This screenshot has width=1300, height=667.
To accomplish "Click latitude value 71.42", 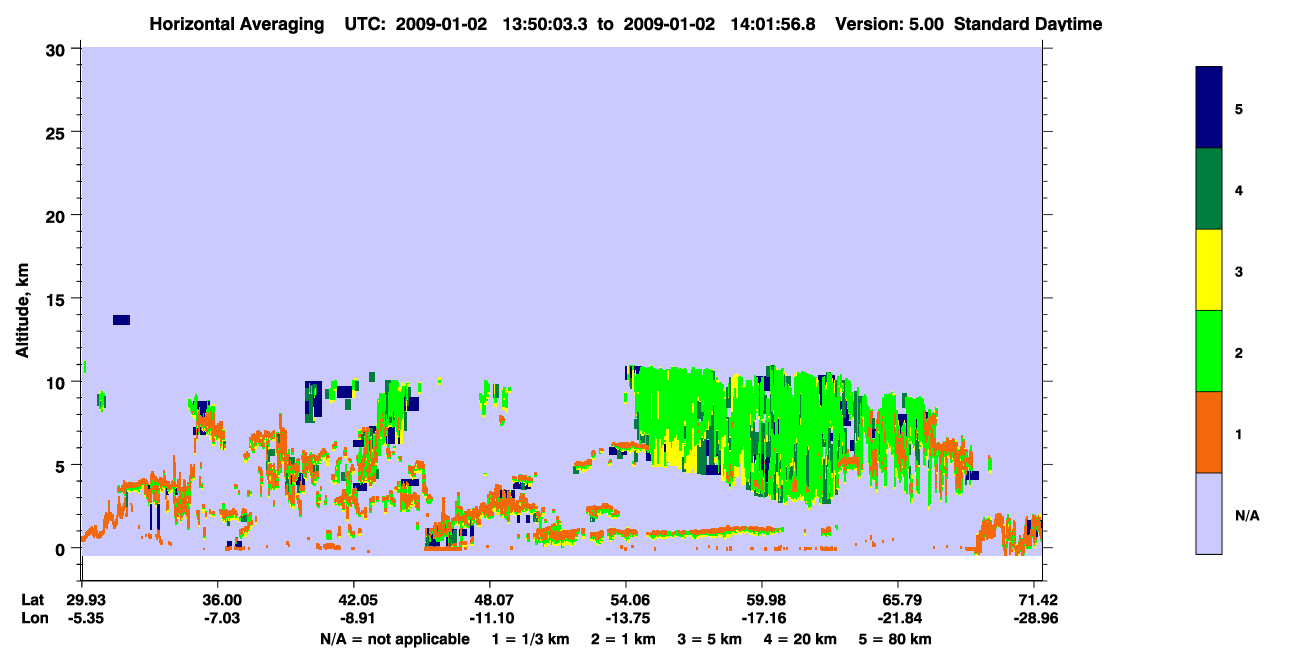I will coord(1039,600).
